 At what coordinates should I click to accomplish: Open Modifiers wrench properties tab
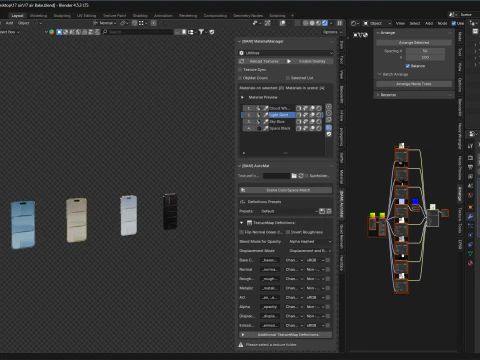click(x=470, y=216)
